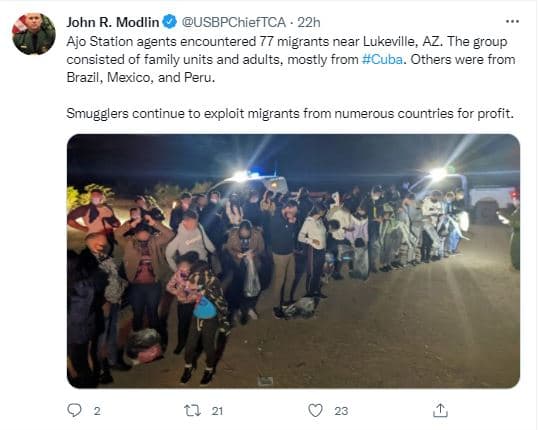The image size is (538, 430).
Task: Open the John R. Modlin display name link
Action: pyautogui.click(x=113, y=22)
